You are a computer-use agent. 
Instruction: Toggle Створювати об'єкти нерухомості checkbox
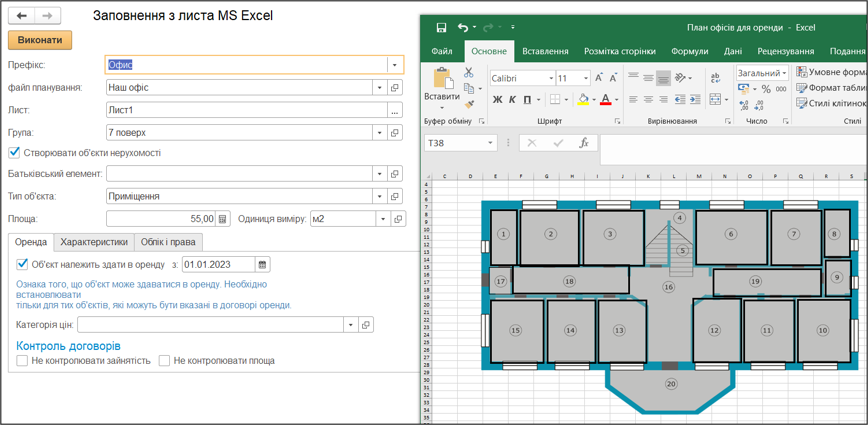click(x=15, y=152)
